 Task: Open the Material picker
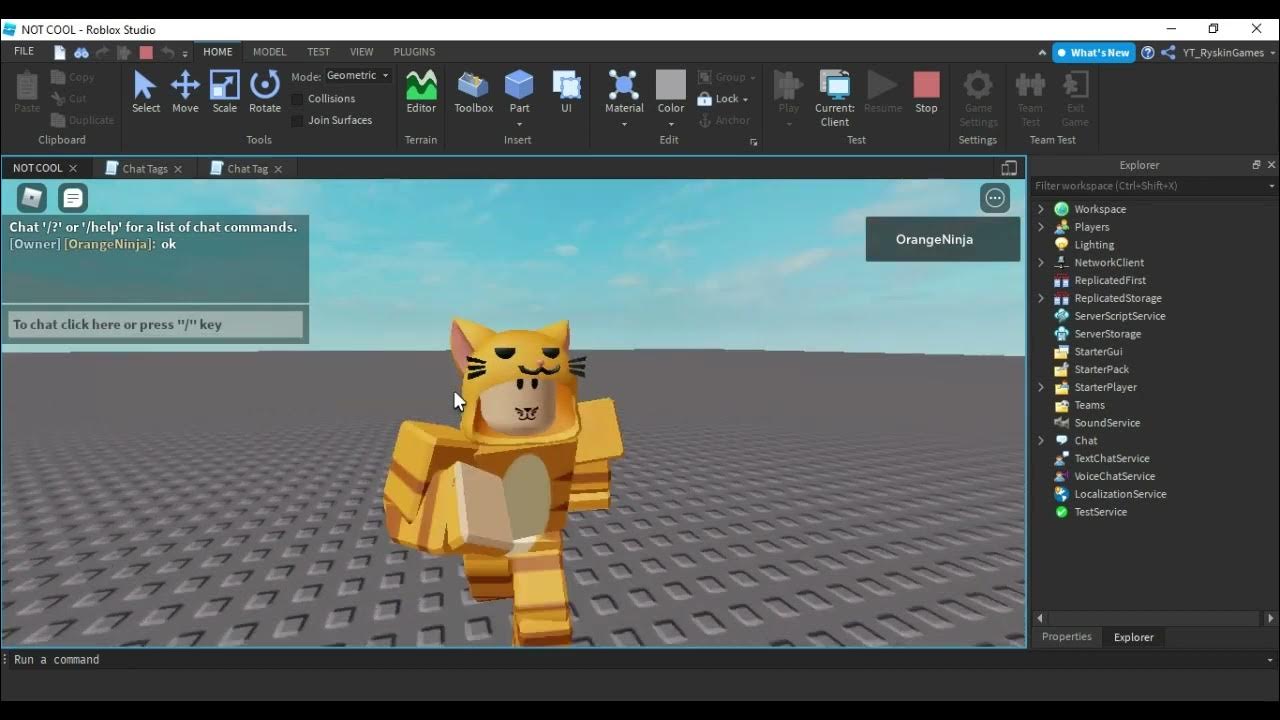(624, 92)
